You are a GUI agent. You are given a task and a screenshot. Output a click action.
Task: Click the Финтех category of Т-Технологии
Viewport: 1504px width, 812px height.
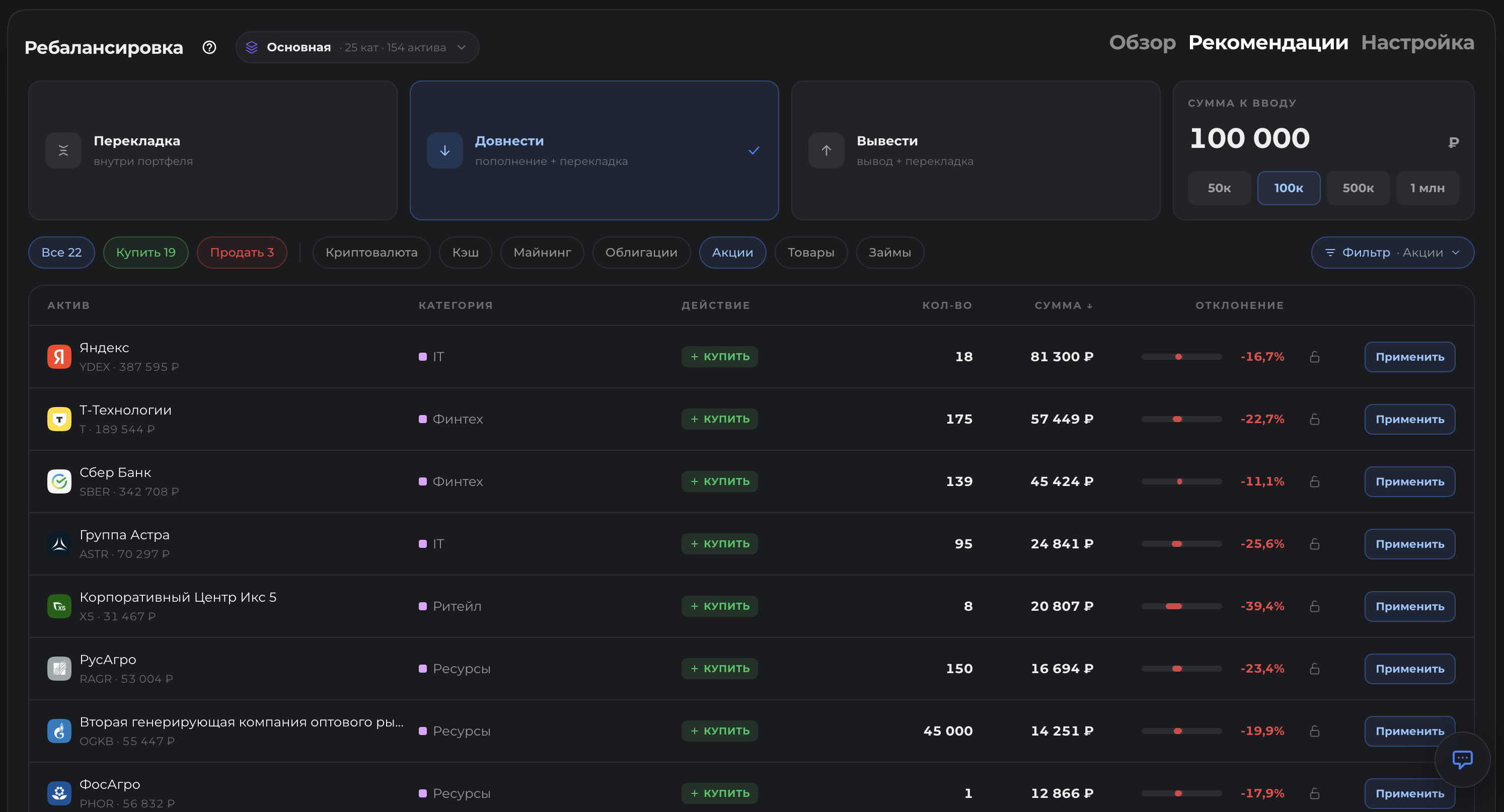[x=450, y=419]
